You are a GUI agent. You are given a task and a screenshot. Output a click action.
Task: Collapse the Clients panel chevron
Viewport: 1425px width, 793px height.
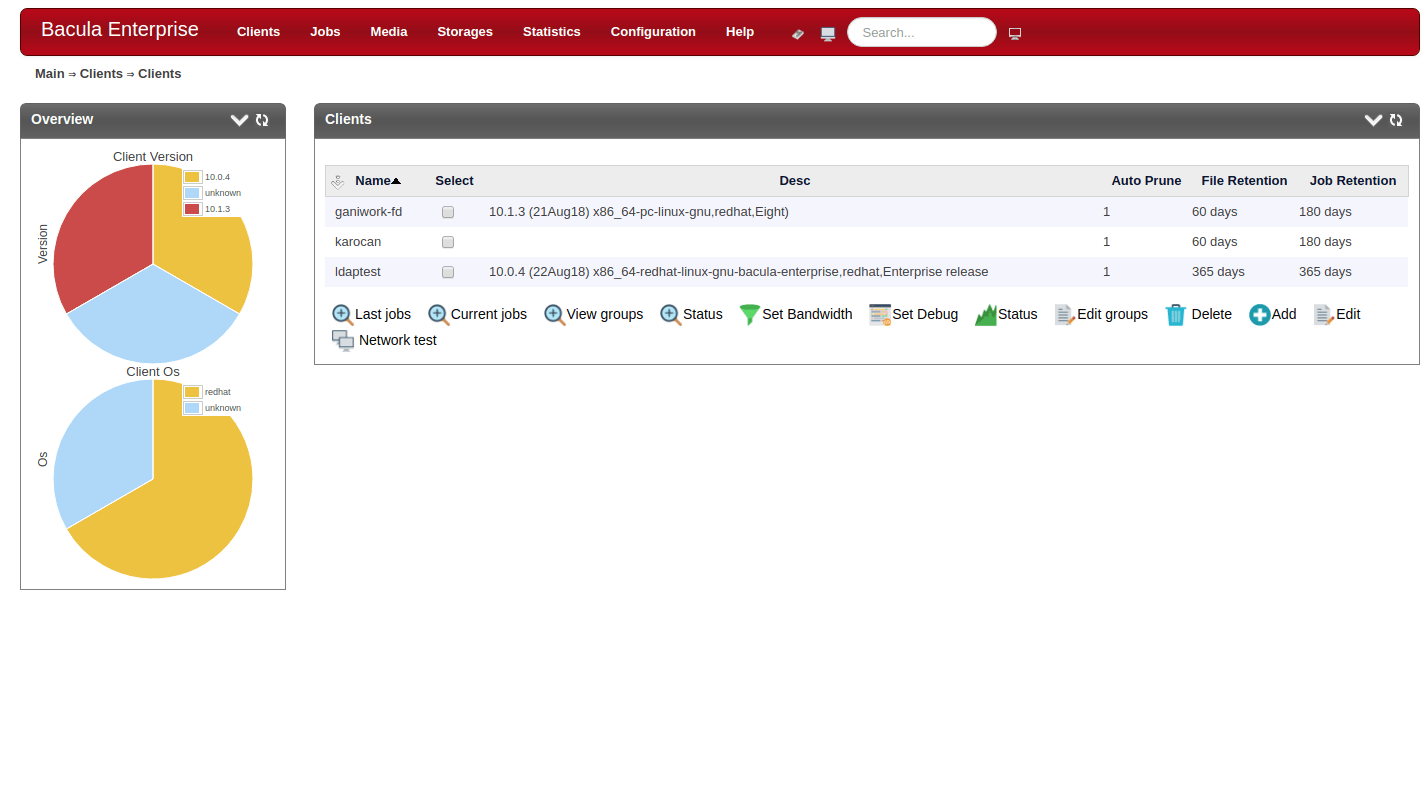[1373, 120]
